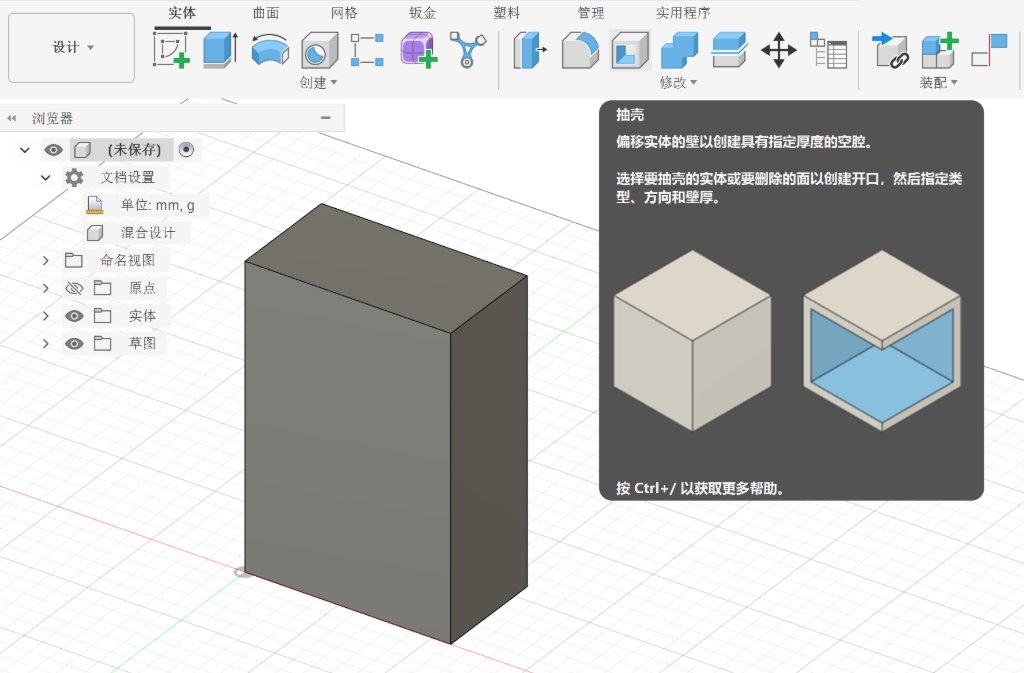Switch to the 钣金 ribbon tab
1024x673 pixels.
click(x=421, y=13)
